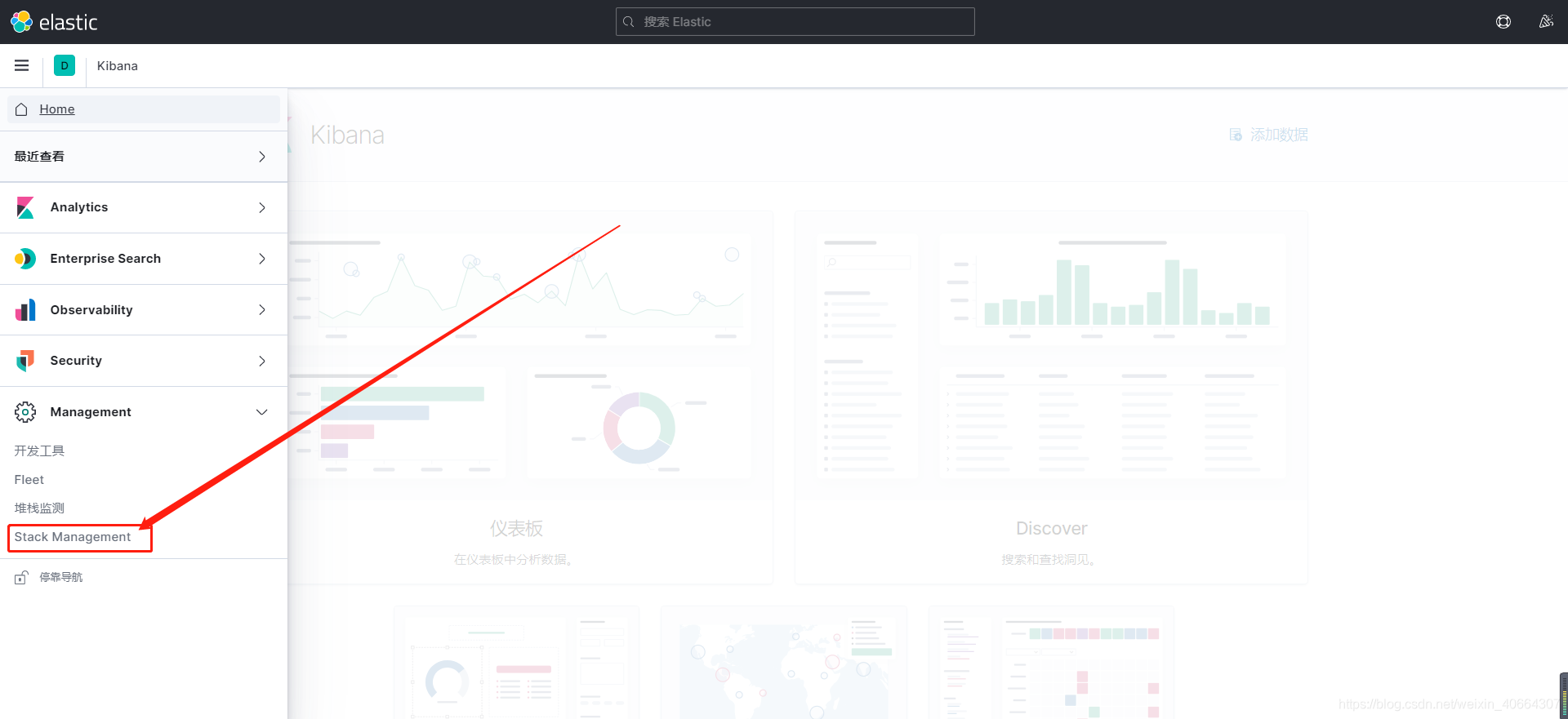Open Stack Management link
The image size is (1568, 719).
73,537
